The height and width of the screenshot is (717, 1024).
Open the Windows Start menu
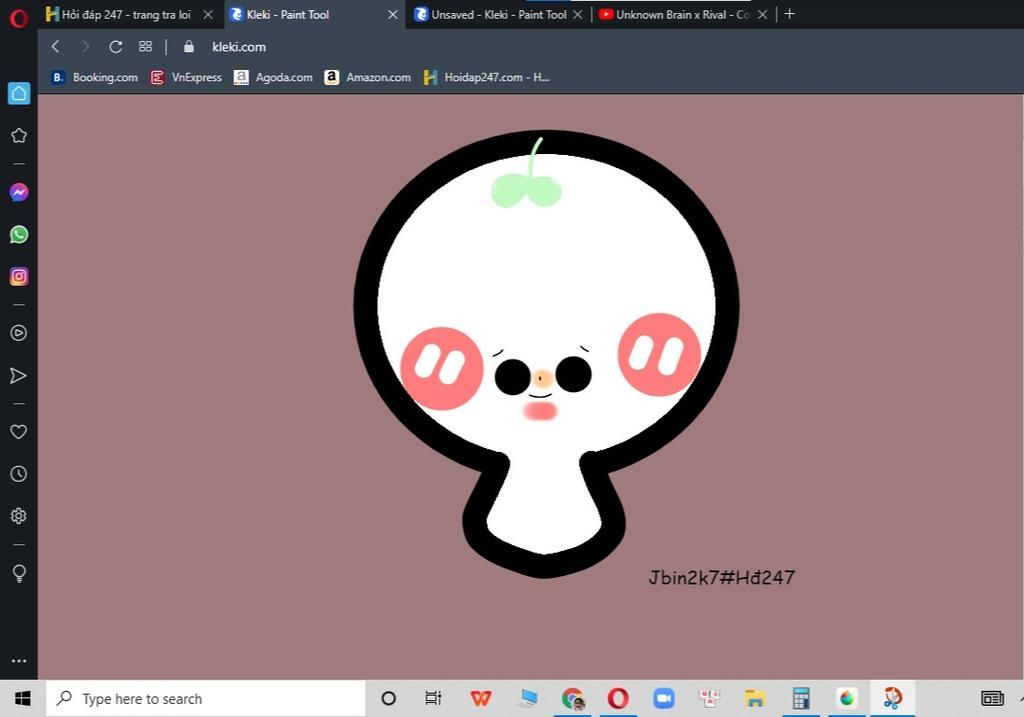click(22, 699)
